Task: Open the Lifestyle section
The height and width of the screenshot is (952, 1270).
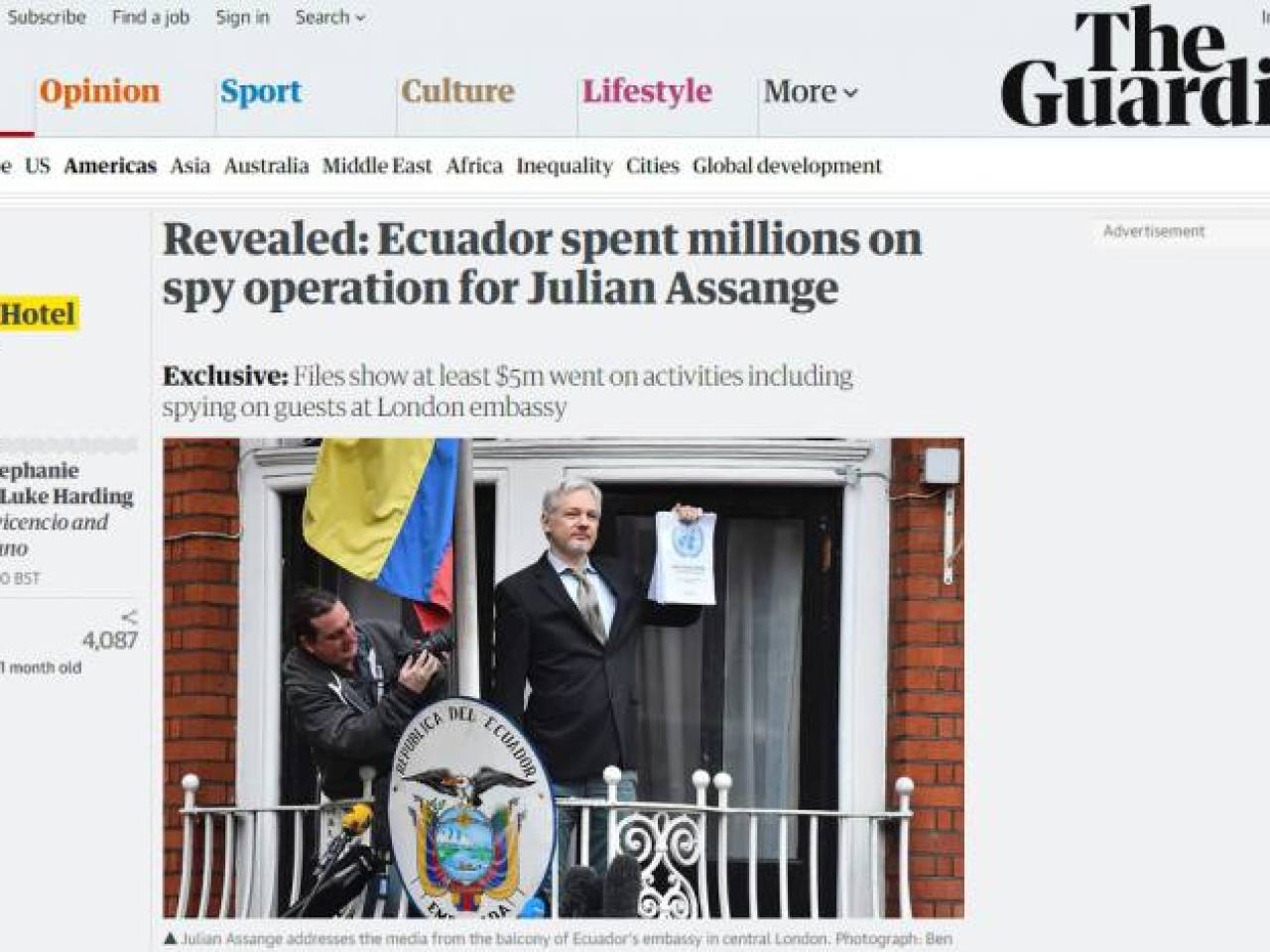Action: (647, 91)
